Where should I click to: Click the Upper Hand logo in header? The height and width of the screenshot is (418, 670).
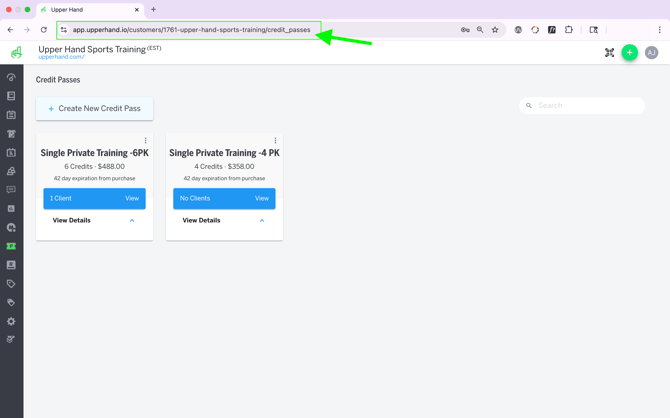click(16, 53)
